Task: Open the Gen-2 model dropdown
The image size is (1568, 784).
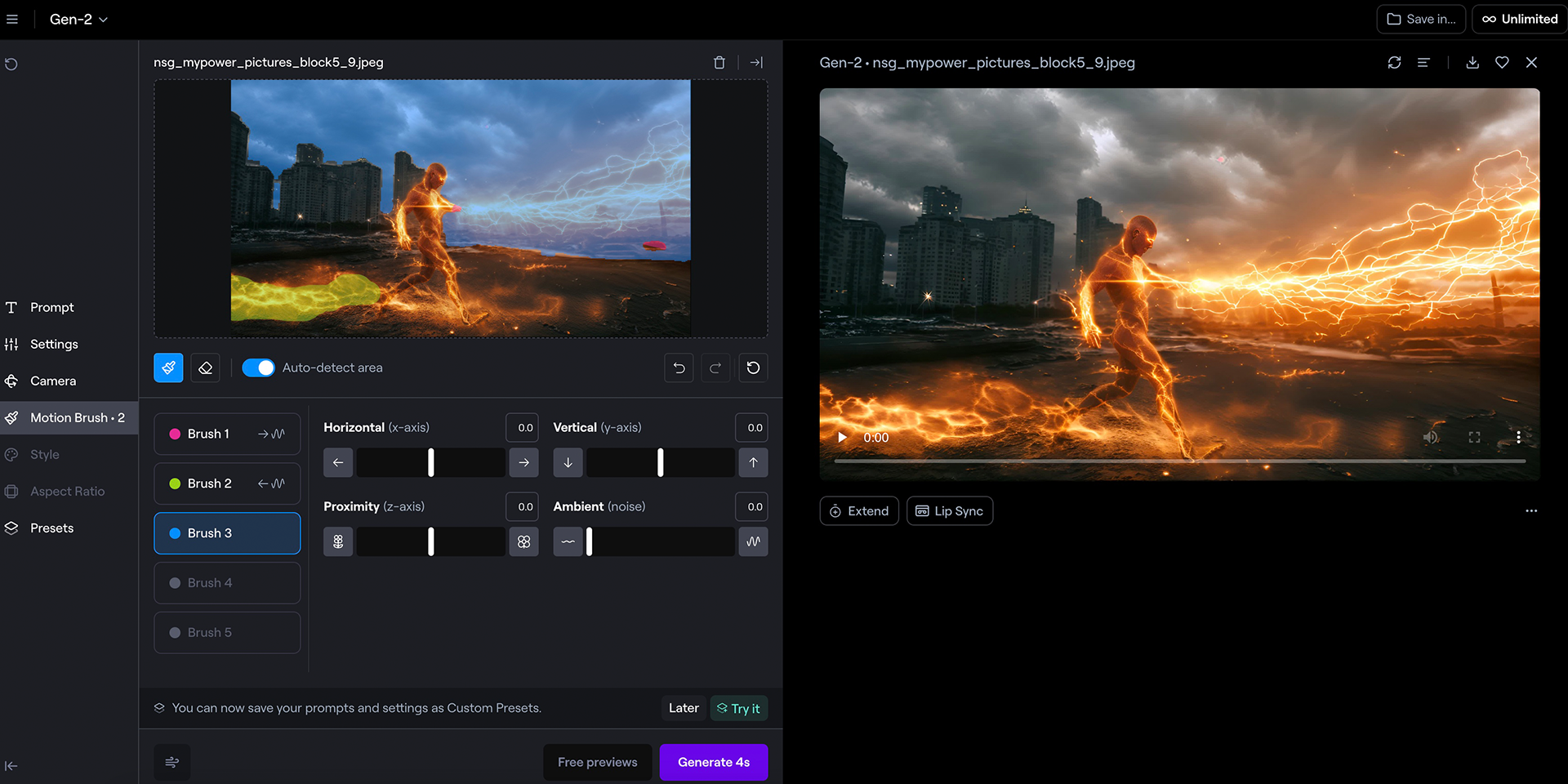Action: [78, 19]
